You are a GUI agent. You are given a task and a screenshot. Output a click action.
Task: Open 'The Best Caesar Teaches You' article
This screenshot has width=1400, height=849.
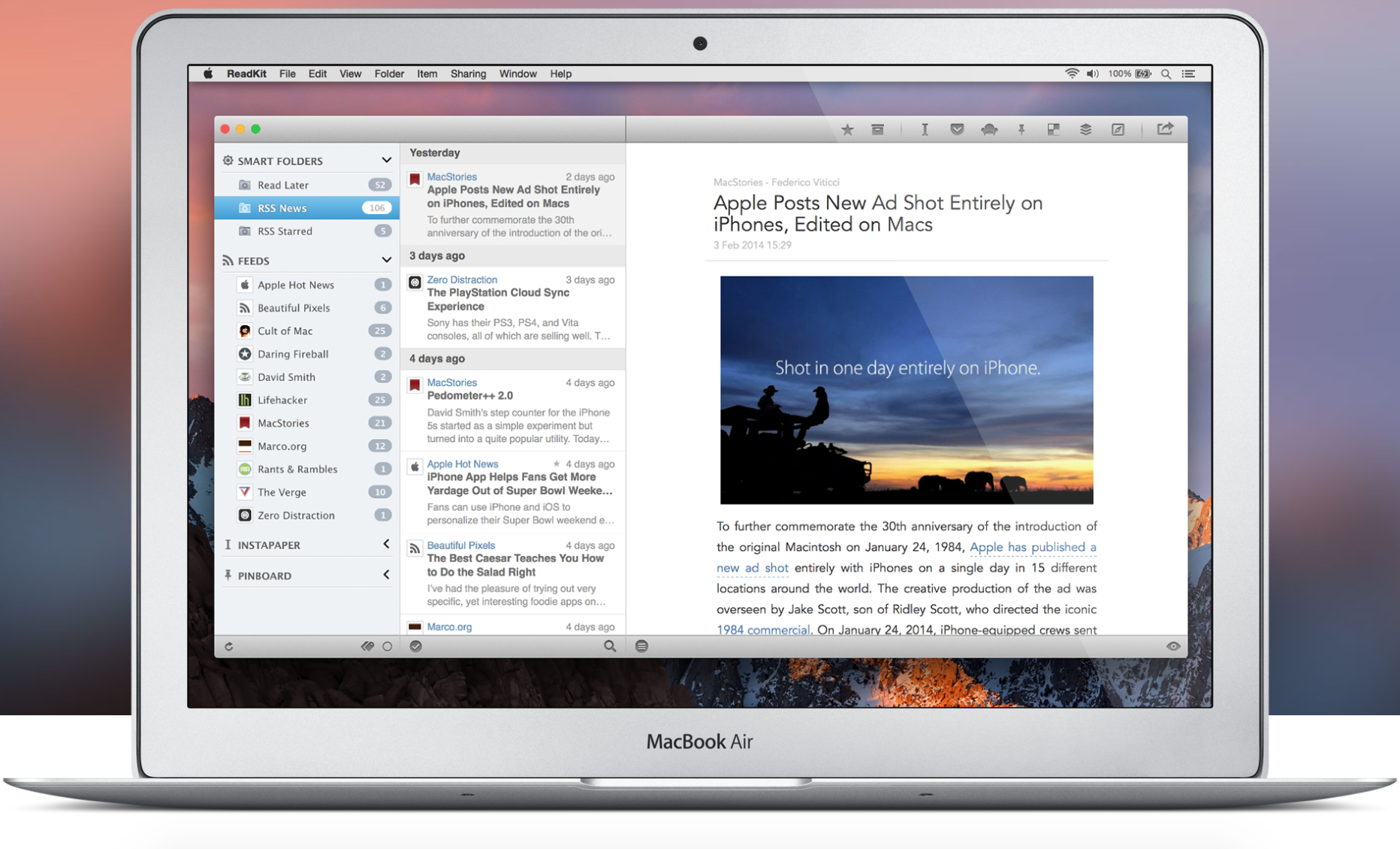(x=513, y=573)
